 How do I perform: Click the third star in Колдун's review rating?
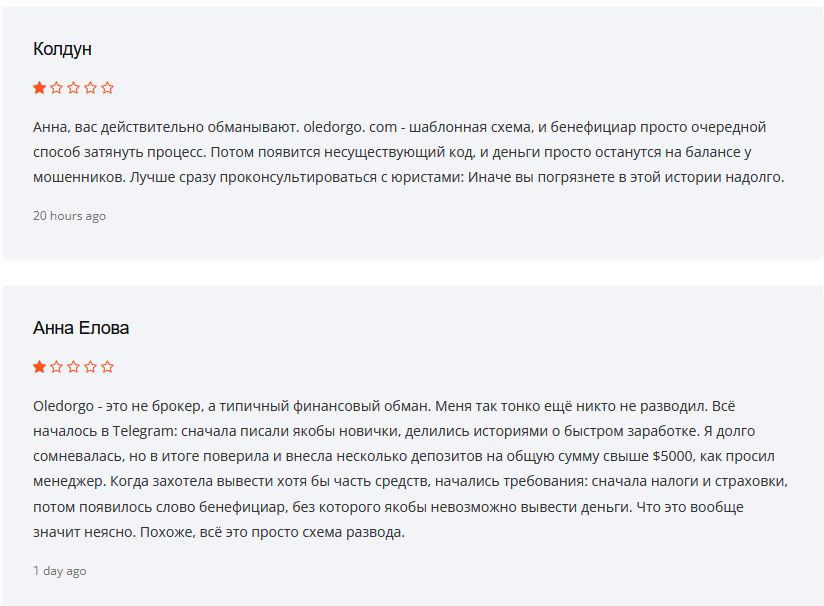click(74, 88)
